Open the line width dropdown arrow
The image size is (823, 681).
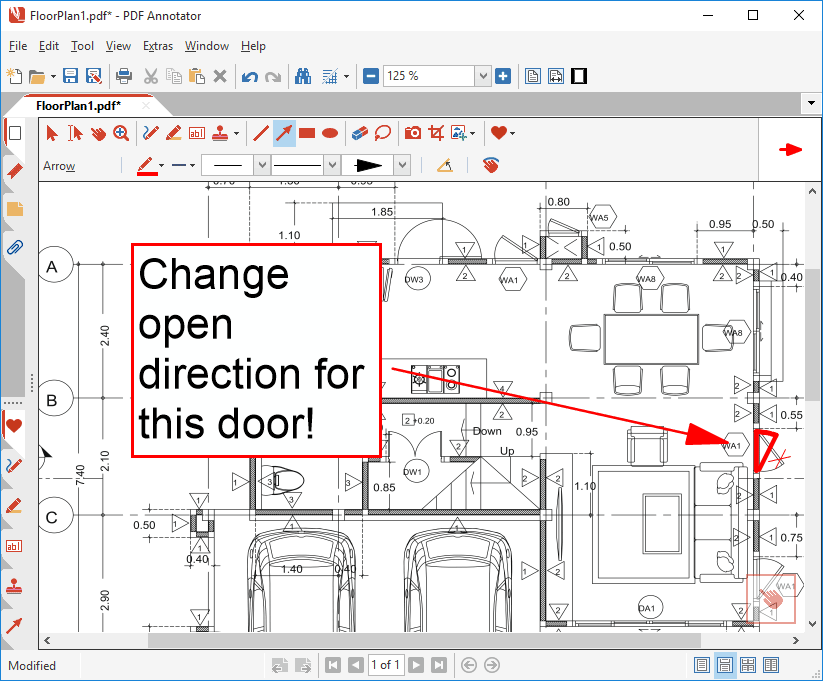[x=193, y=165]
